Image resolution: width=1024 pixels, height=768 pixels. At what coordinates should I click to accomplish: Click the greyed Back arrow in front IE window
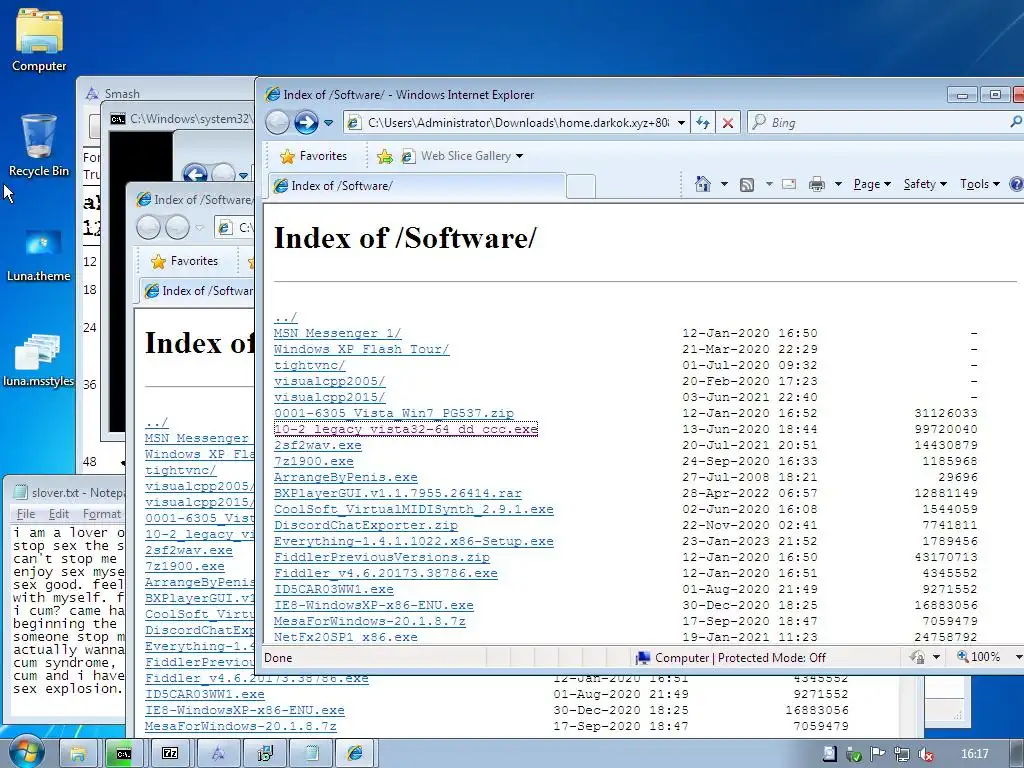point(278,122)
